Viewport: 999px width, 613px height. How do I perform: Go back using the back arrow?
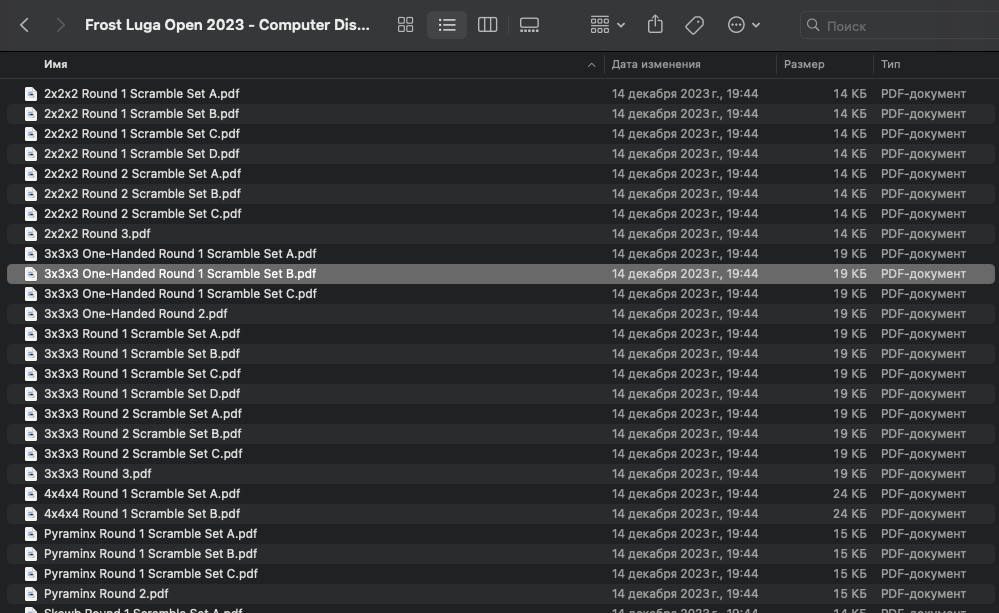[x=25, y=25]
